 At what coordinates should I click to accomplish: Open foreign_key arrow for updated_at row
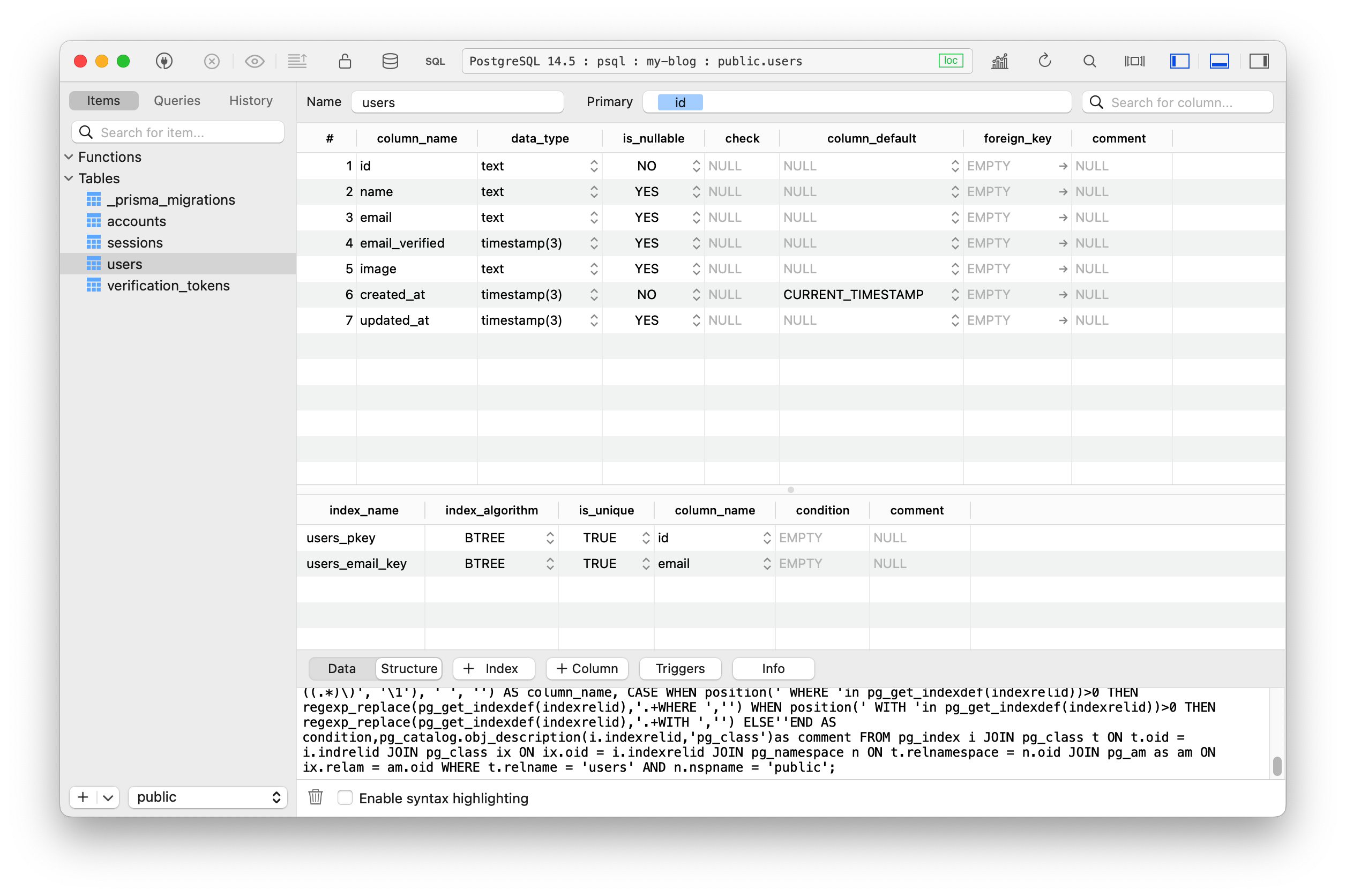coord(1063,320)
